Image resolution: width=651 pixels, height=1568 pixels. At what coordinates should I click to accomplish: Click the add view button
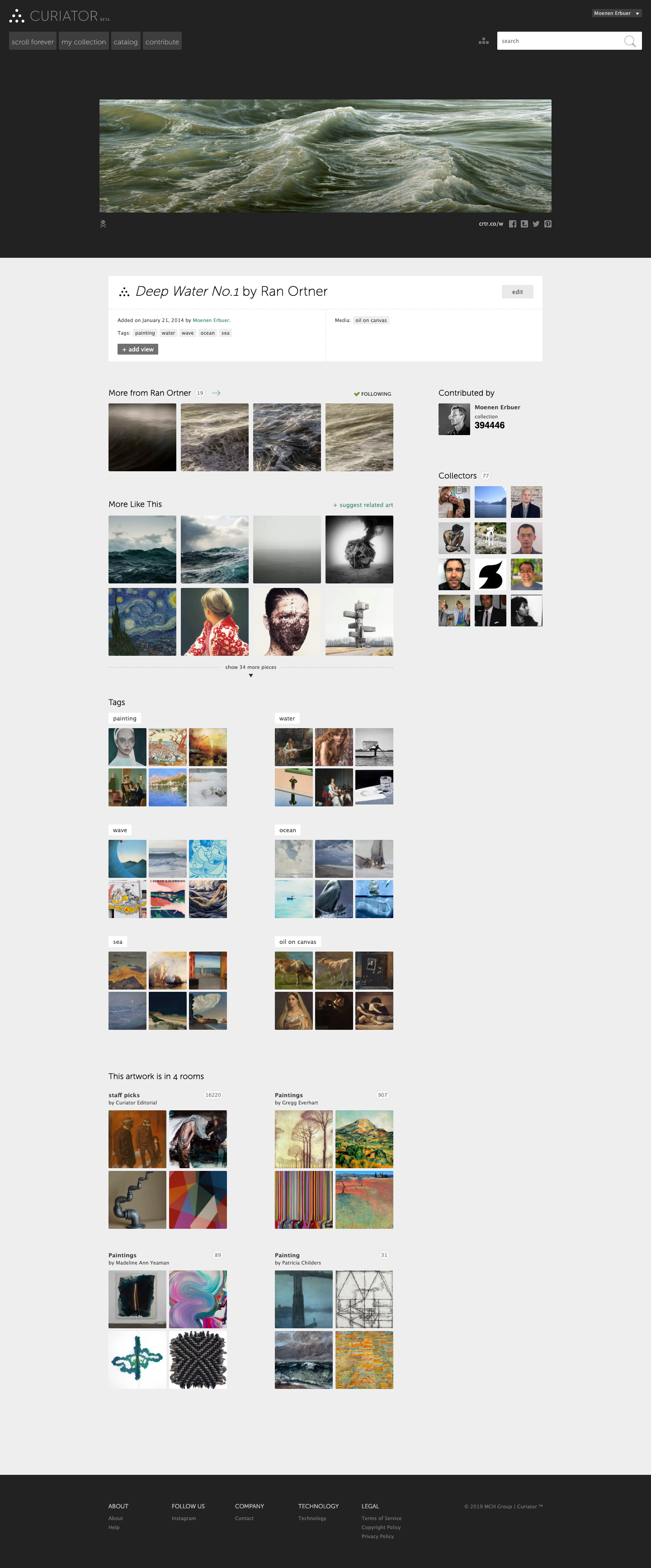137,350
